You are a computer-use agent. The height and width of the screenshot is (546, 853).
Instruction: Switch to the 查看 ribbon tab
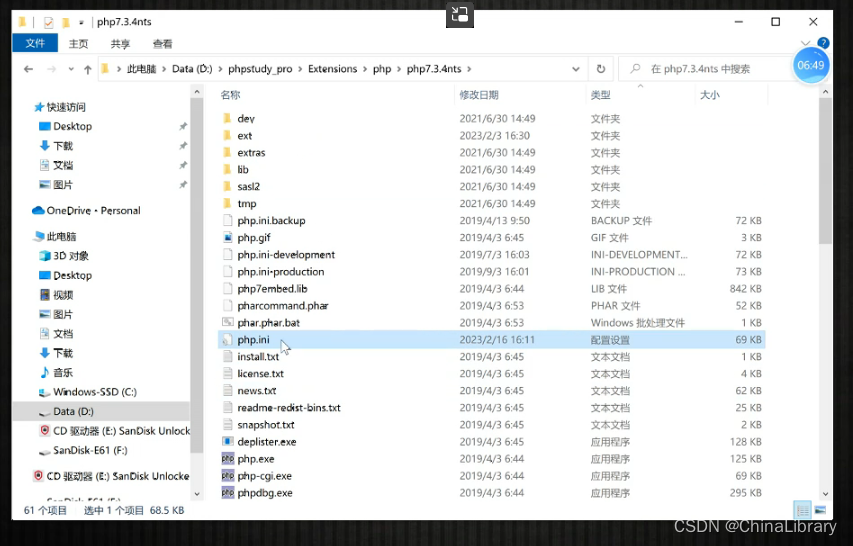(162, 44)
